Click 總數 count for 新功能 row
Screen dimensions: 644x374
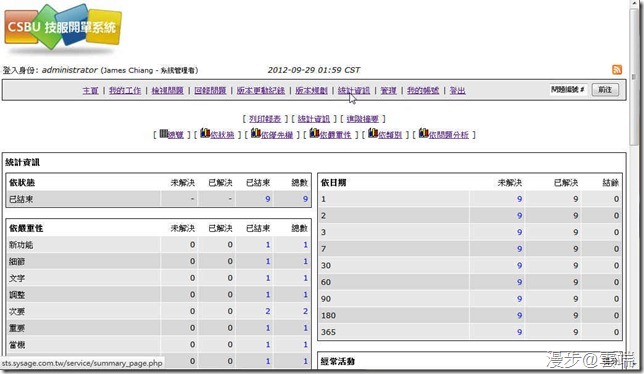pos(305,245)
